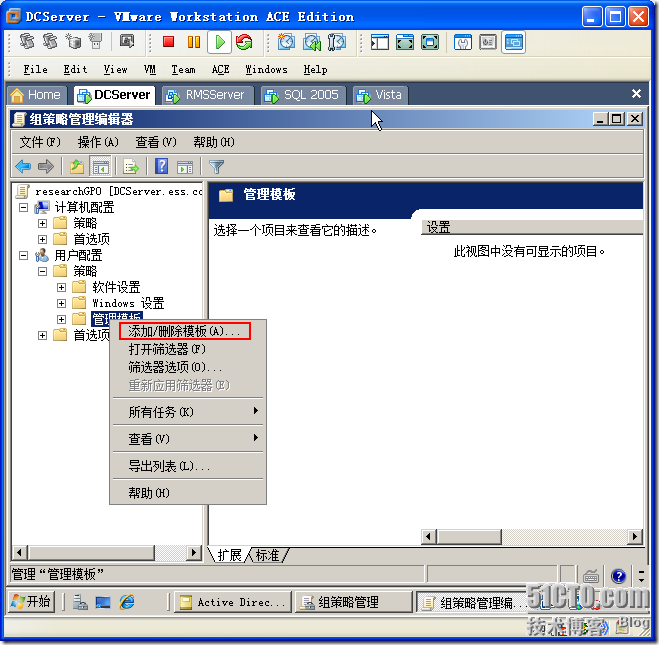Click the VMware quick switch mode icon
Viewport: 659px width, 645px height.
pyautogui.click(x=430, y=42)
